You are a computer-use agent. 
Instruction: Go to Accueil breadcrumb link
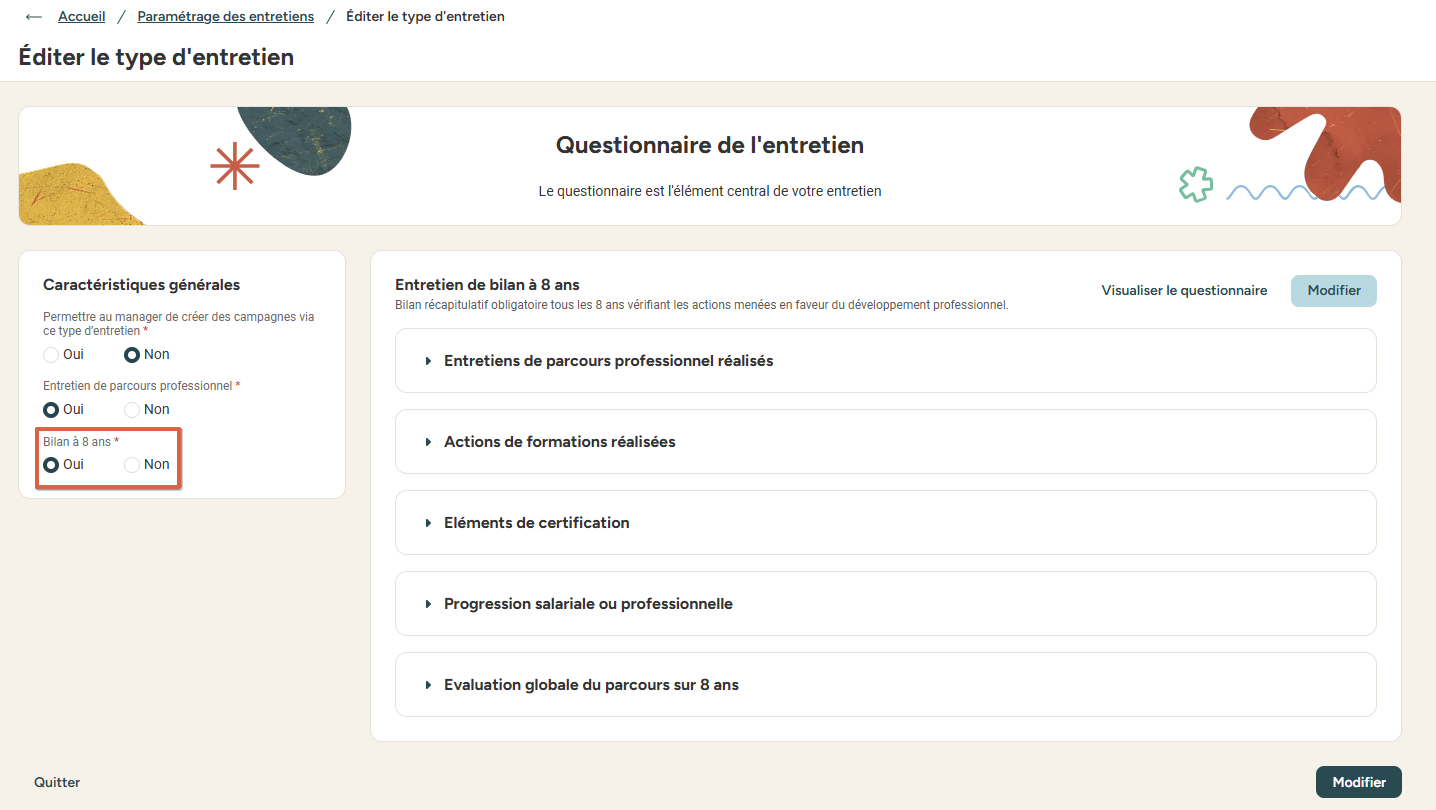point(82,17)
